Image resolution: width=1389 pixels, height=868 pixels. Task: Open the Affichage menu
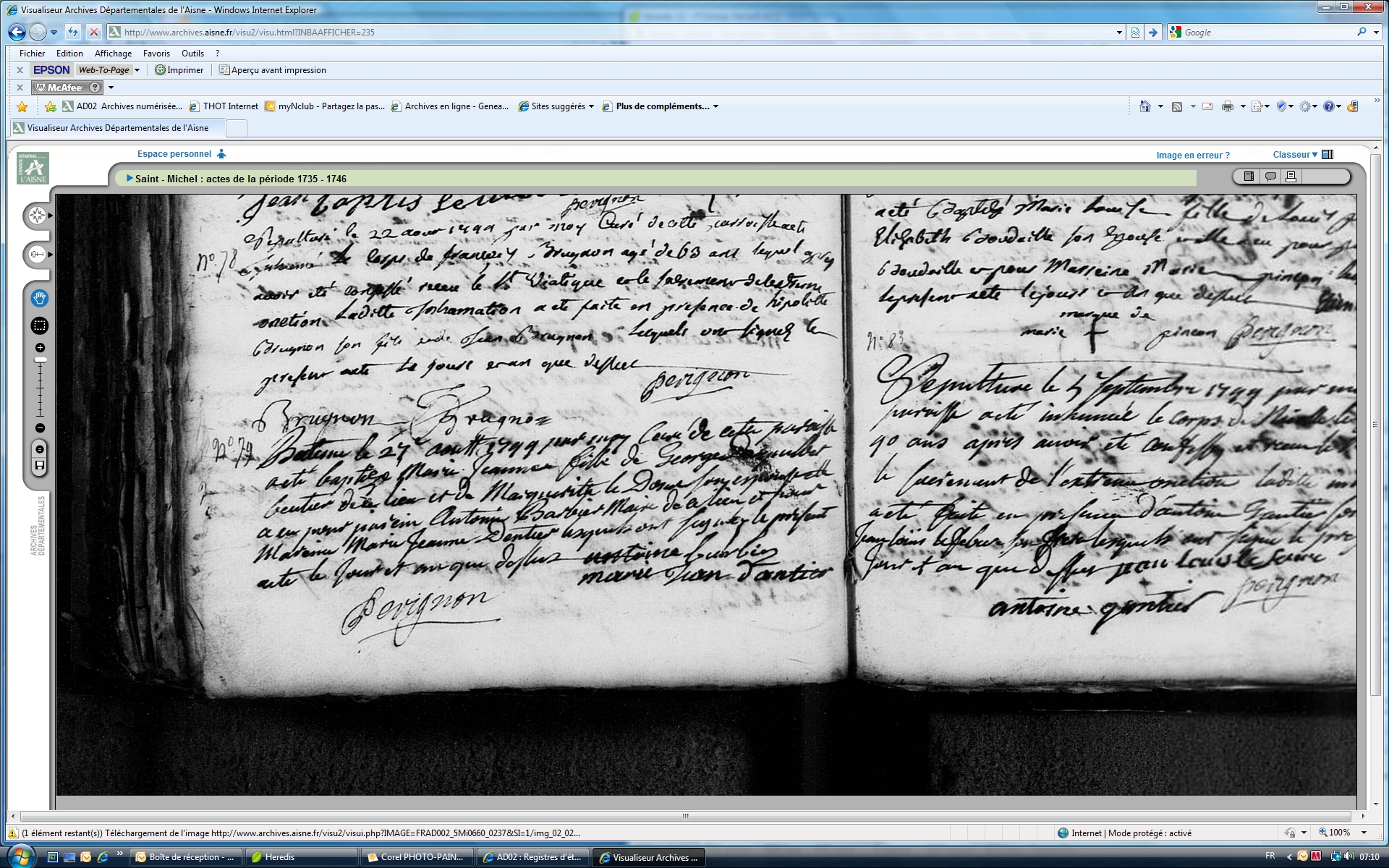tap(113, 54)
